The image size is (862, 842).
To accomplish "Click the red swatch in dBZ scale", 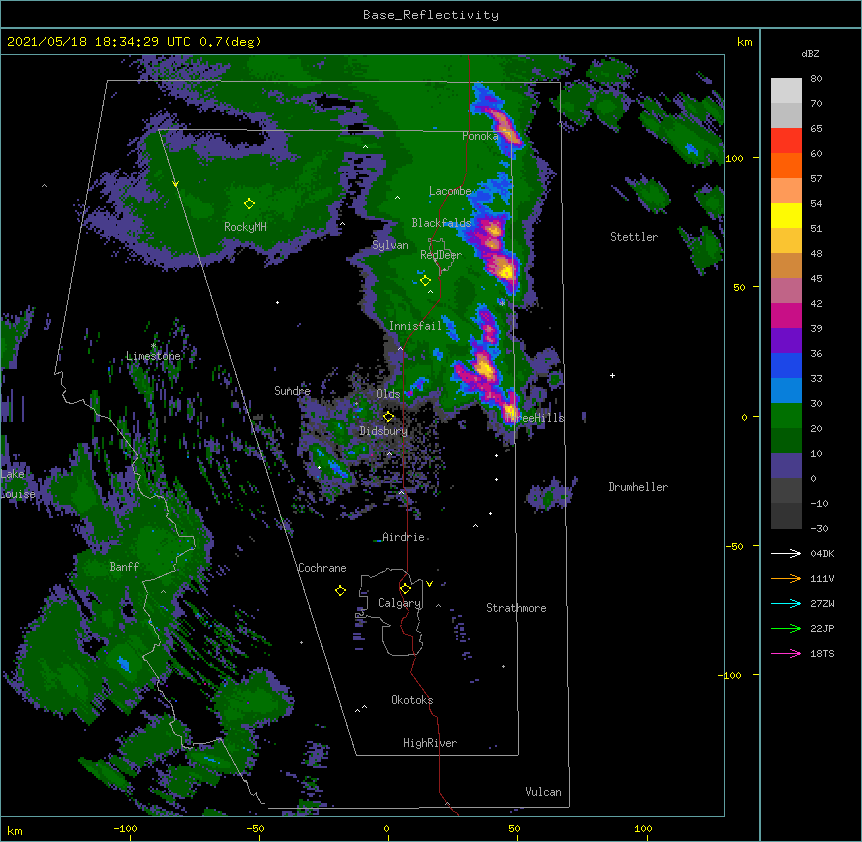I will coord(786,140).
